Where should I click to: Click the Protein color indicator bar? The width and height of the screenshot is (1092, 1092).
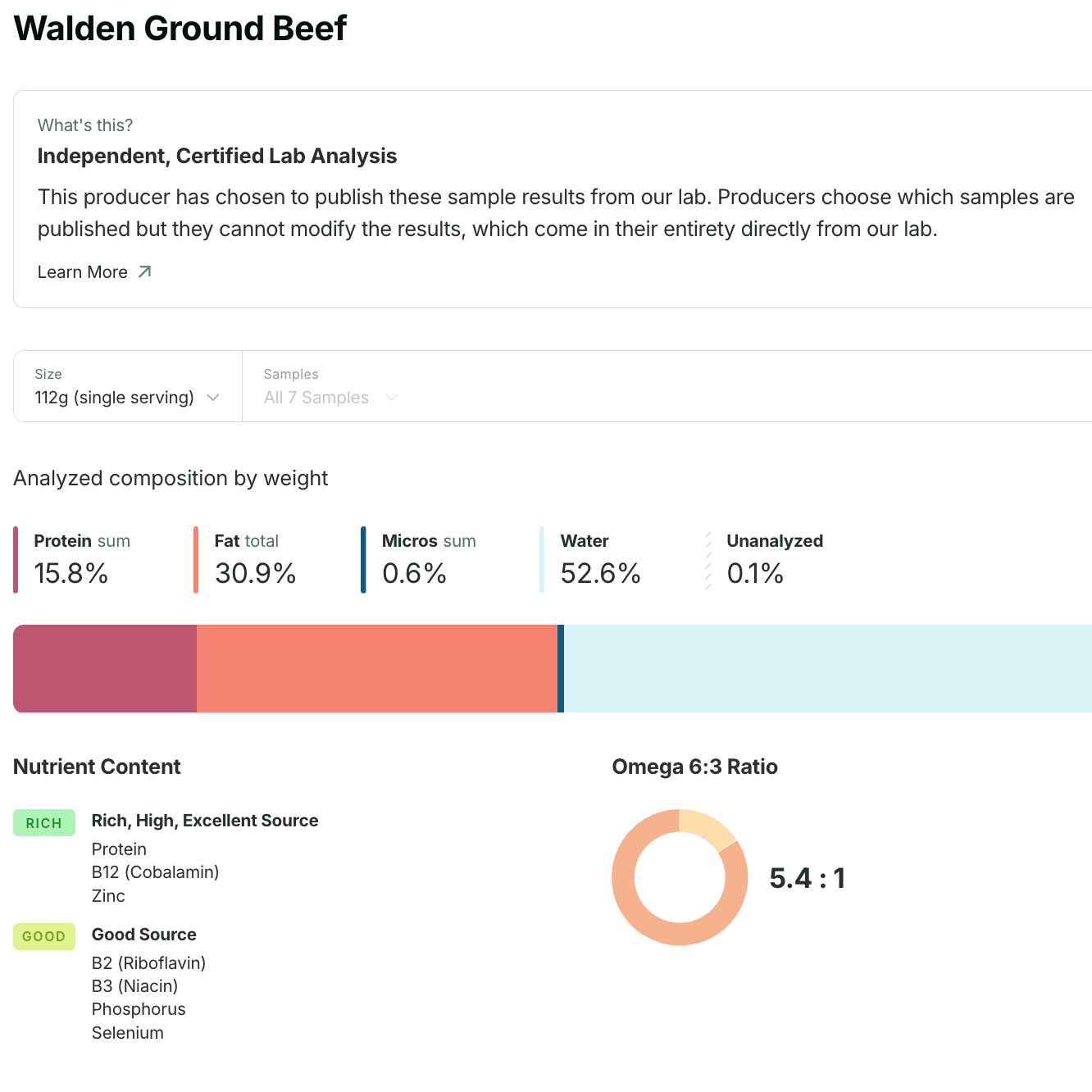16,559
